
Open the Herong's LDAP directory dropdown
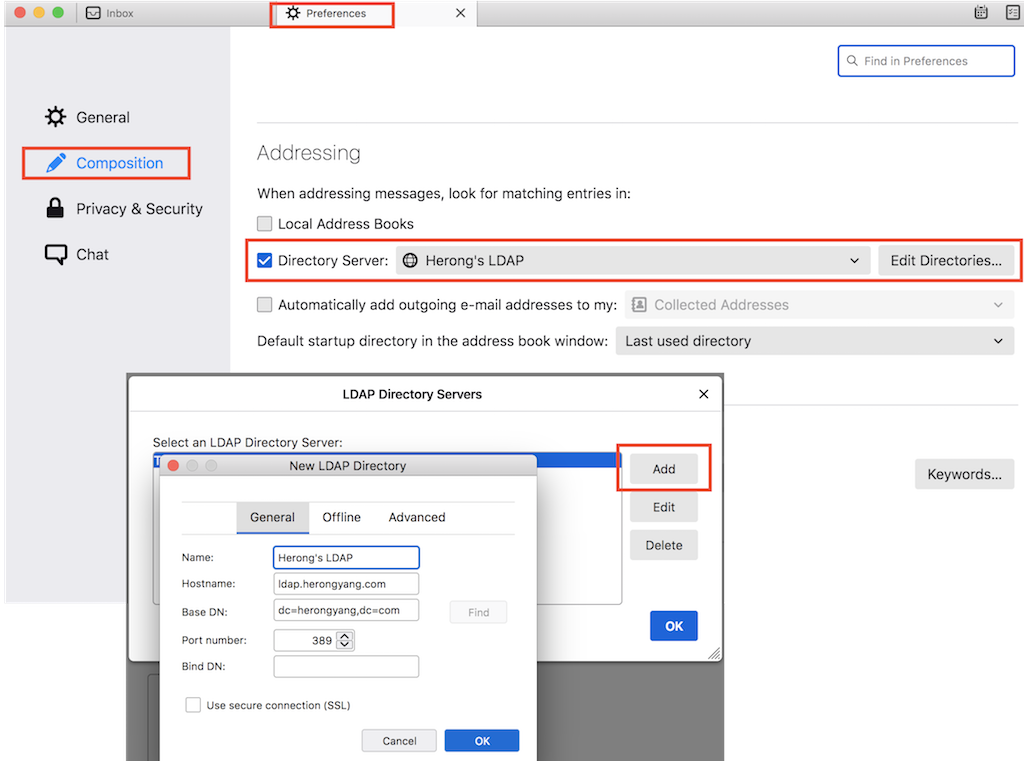click(855, 260)
